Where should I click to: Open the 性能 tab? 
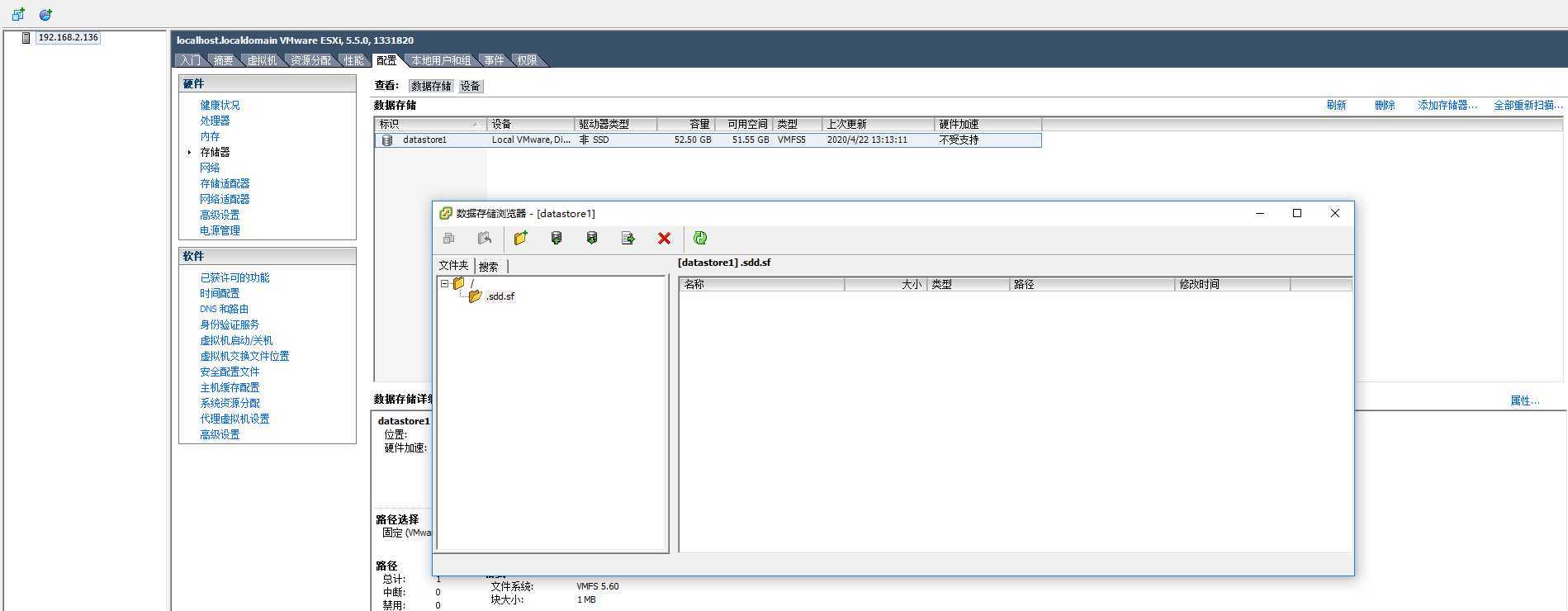[x=353, y=60]
